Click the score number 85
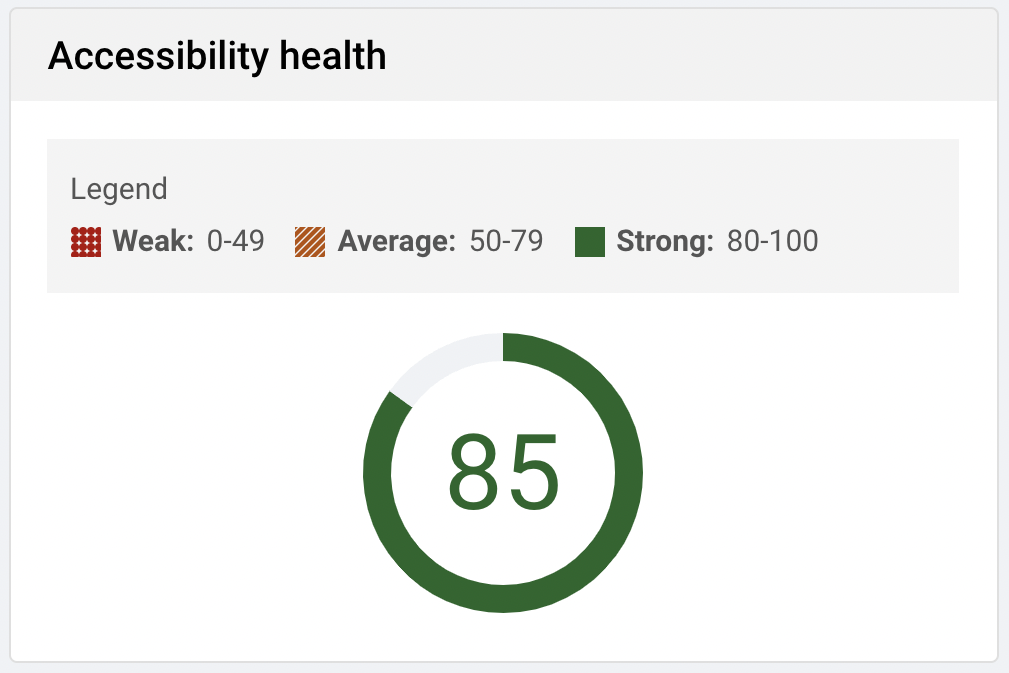Viewport: 1009px width, 673px height. 503,474
